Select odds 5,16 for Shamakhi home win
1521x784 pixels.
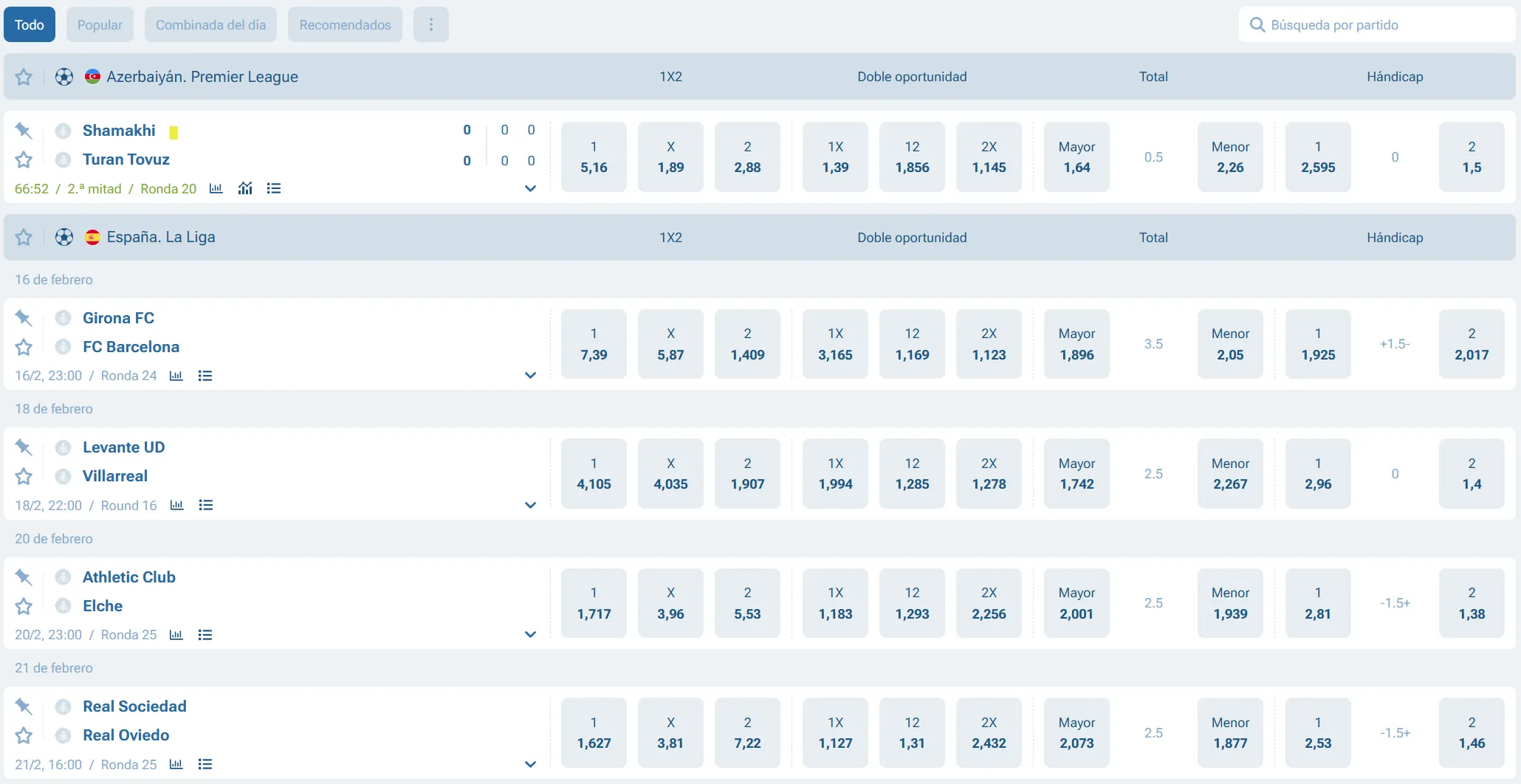594,157
